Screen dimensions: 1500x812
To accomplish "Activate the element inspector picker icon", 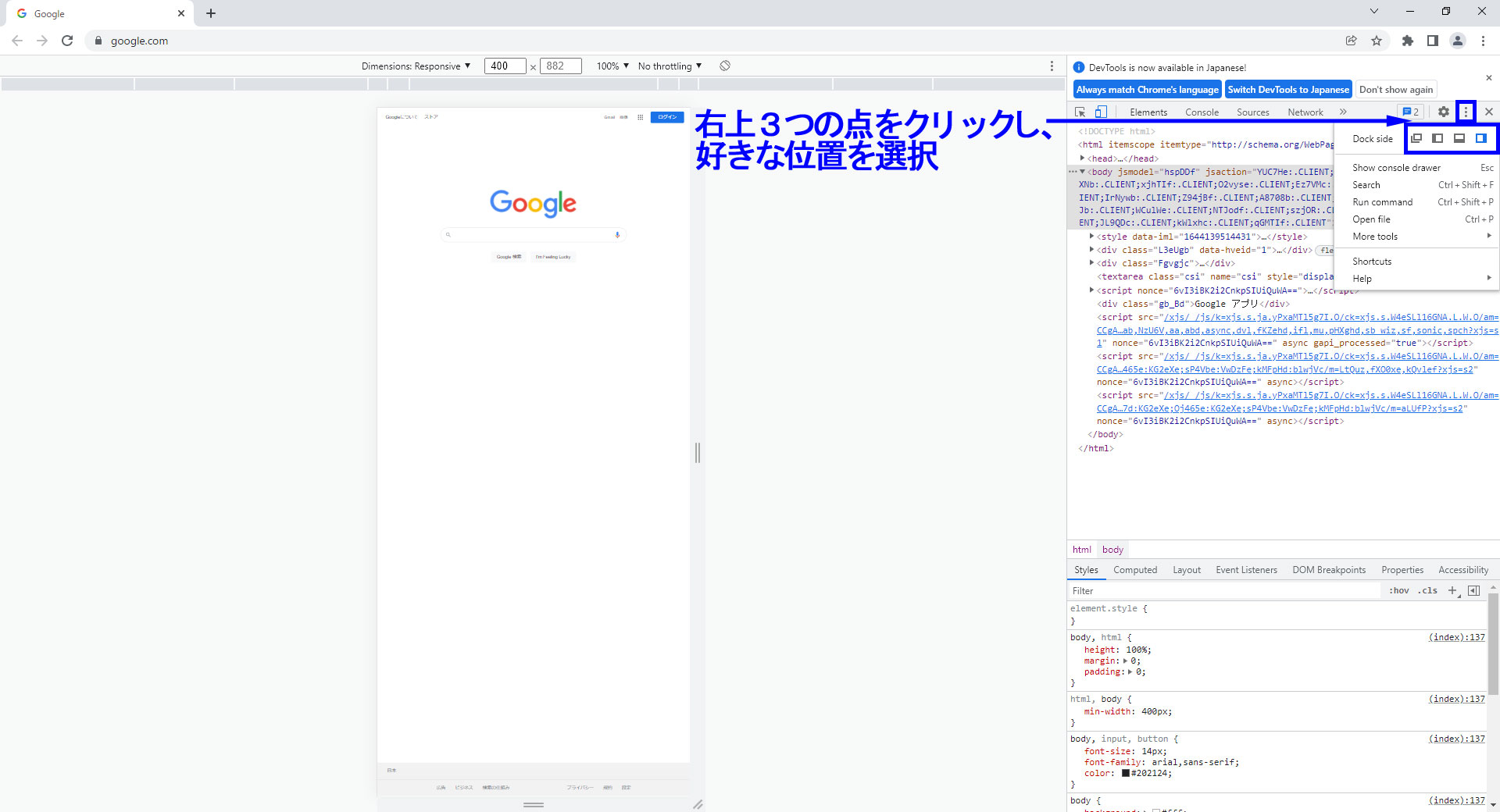I will click(x=1080, y=112).
